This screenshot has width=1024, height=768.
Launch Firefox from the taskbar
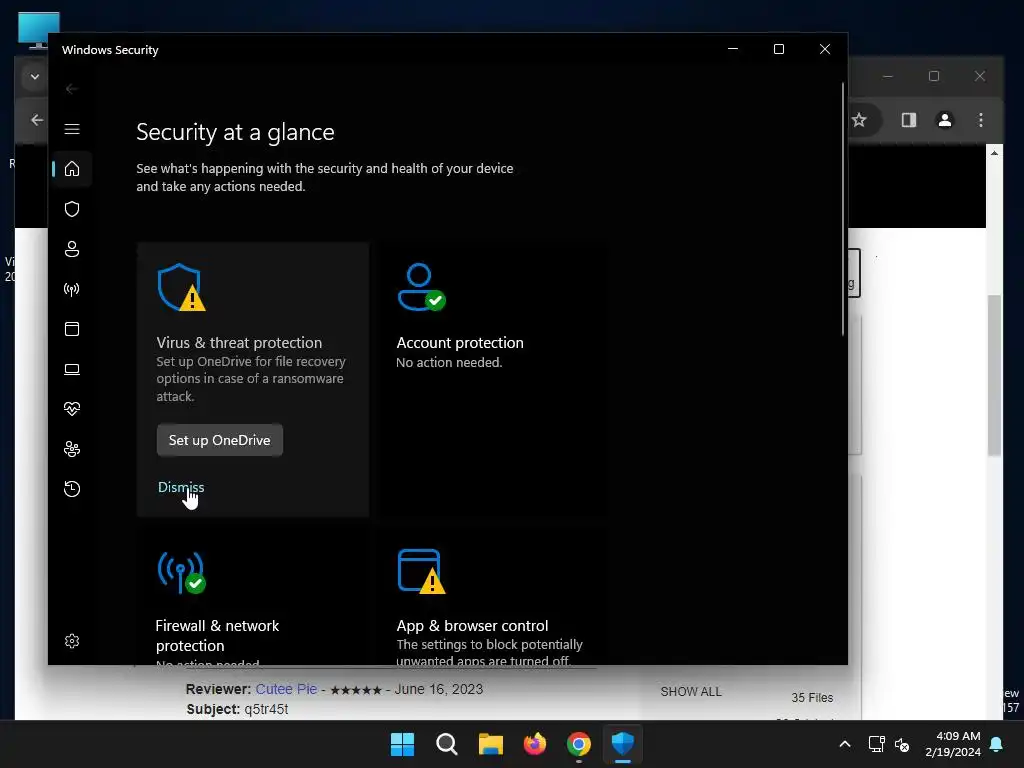[535, 744]
